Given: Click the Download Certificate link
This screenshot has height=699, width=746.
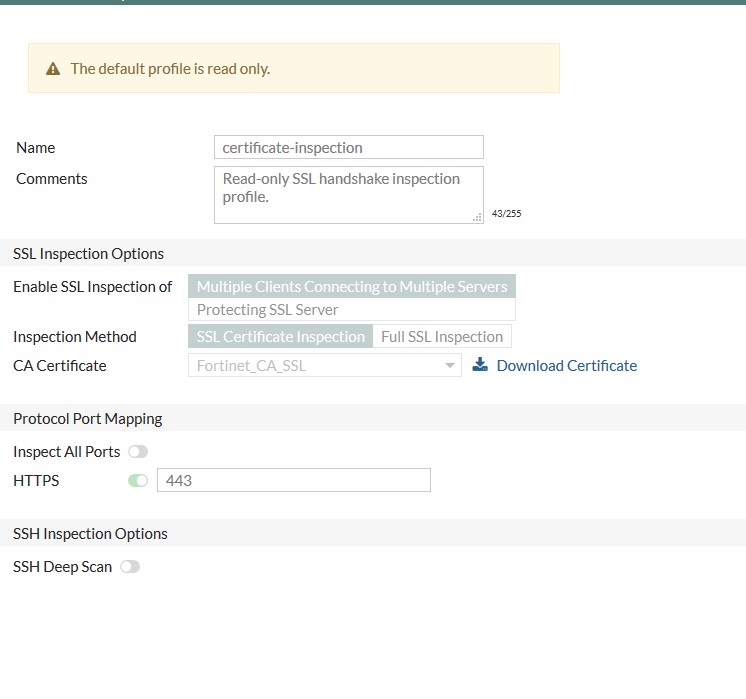Looking at the screenshot, I should (566, 366).
